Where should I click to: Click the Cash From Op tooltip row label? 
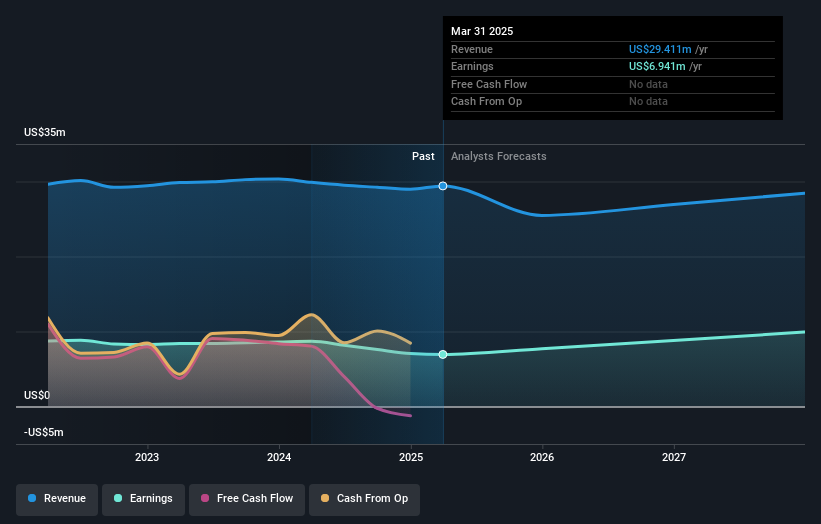(x=486, y=102)
